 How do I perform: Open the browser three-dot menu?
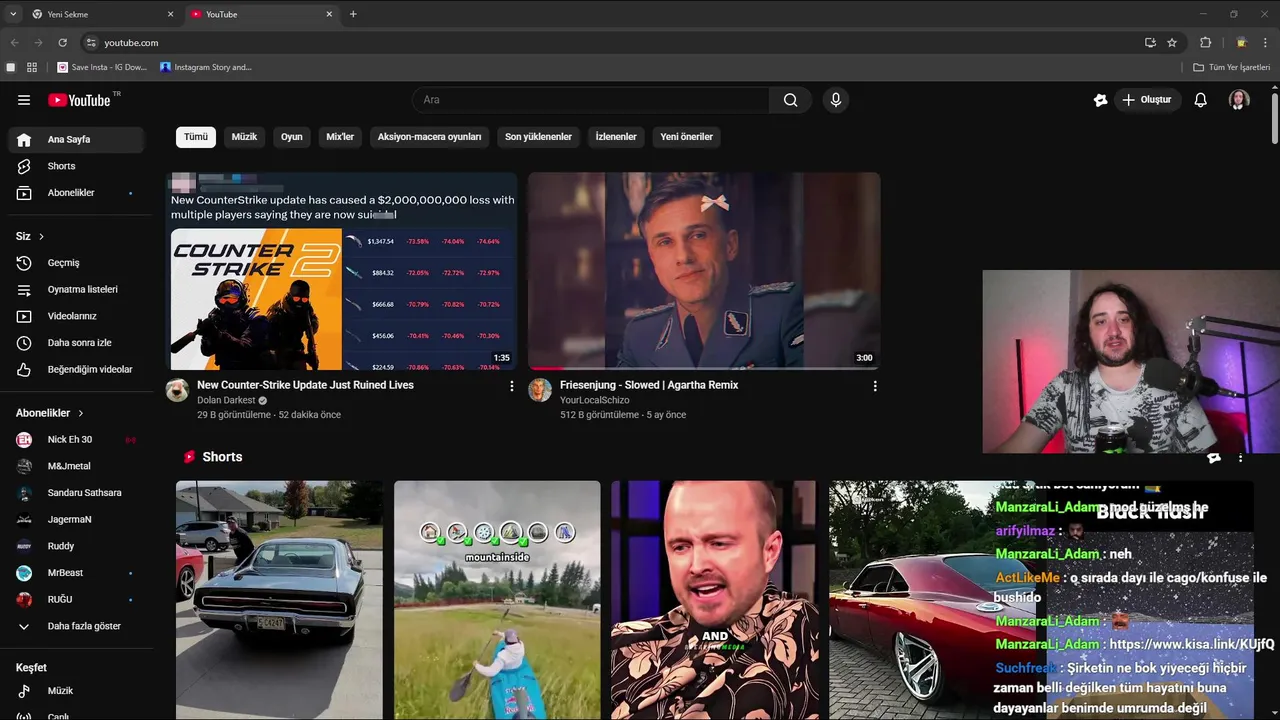coord(1266,43)
